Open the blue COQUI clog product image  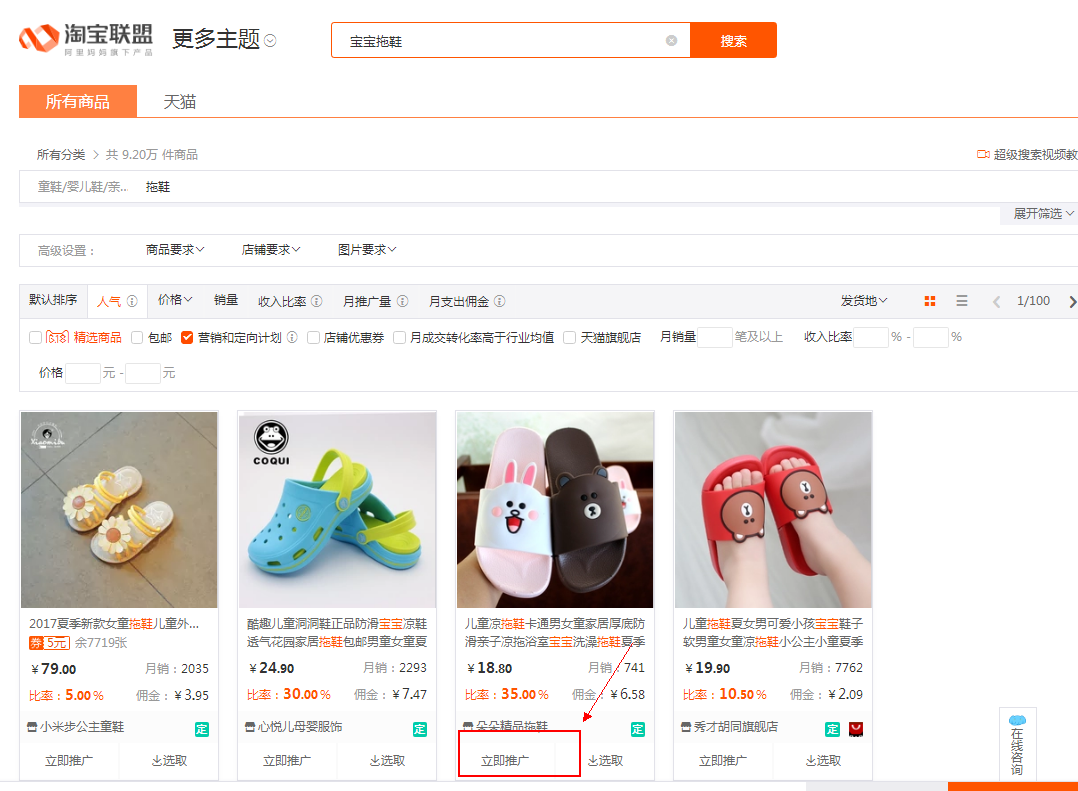pyautogui.click(x=337, y=510)
